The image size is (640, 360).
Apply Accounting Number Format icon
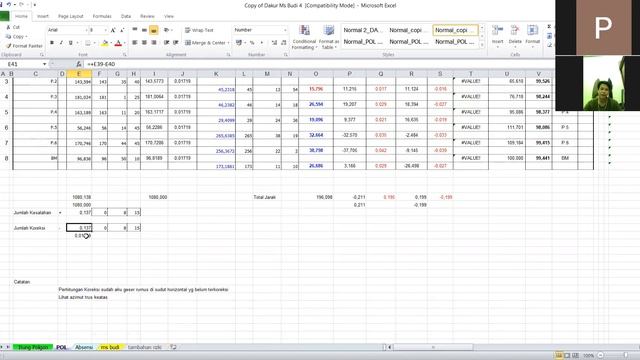tap(239, 42)
